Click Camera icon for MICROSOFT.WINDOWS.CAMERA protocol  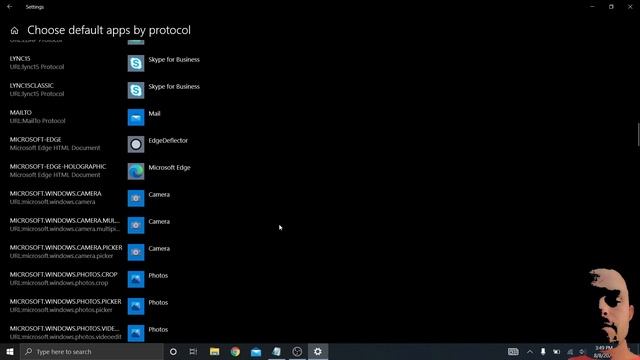tap(136, 198)
